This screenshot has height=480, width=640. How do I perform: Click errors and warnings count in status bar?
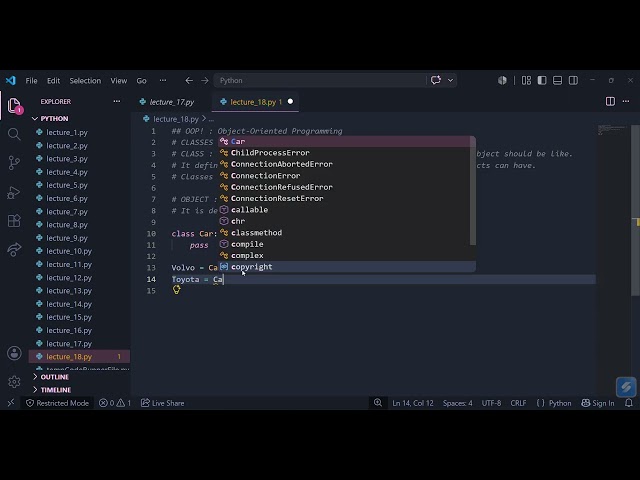click(x=115, y=403)
